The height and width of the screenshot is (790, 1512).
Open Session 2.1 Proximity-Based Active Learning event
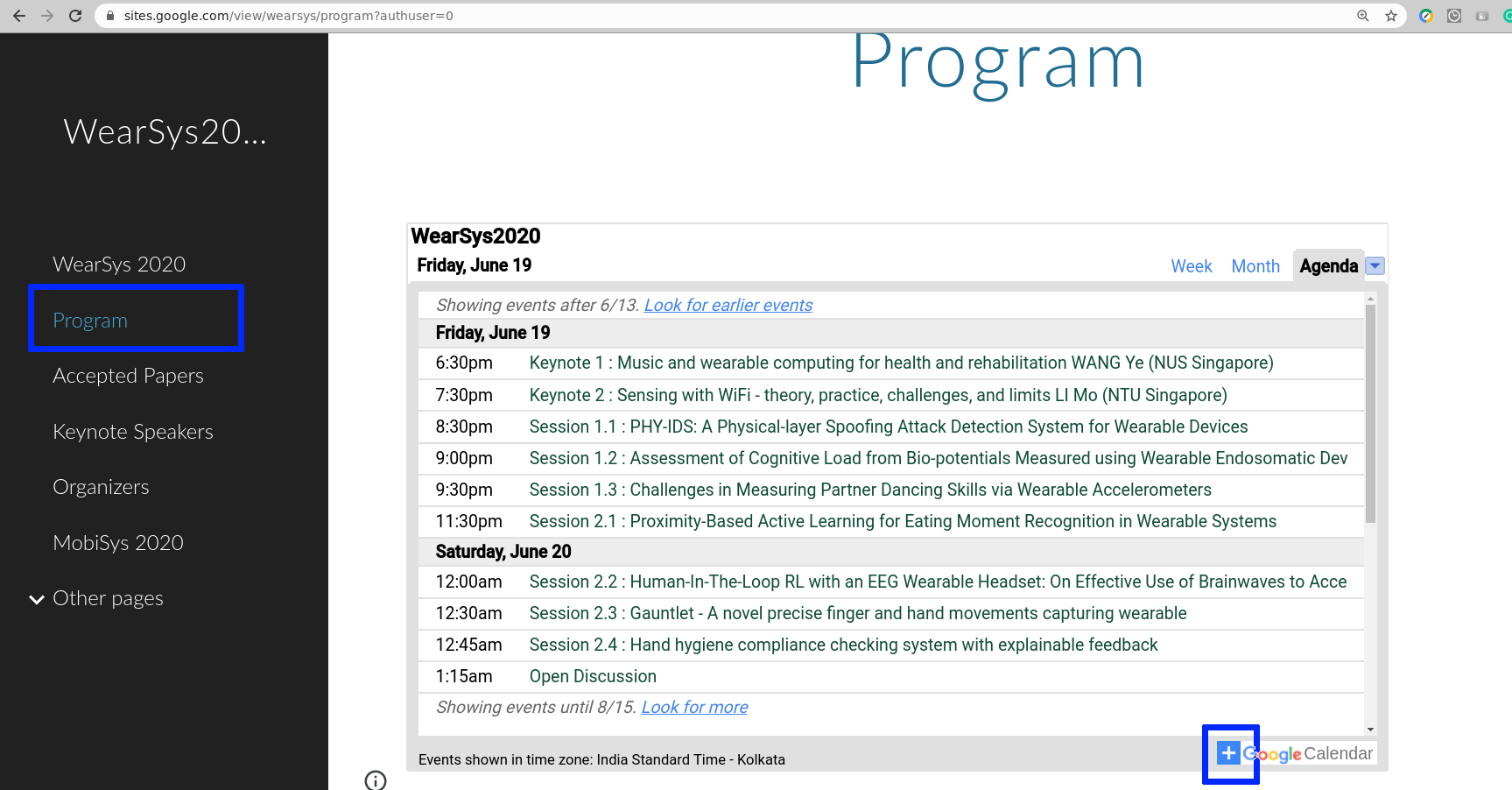pos(903,521)
